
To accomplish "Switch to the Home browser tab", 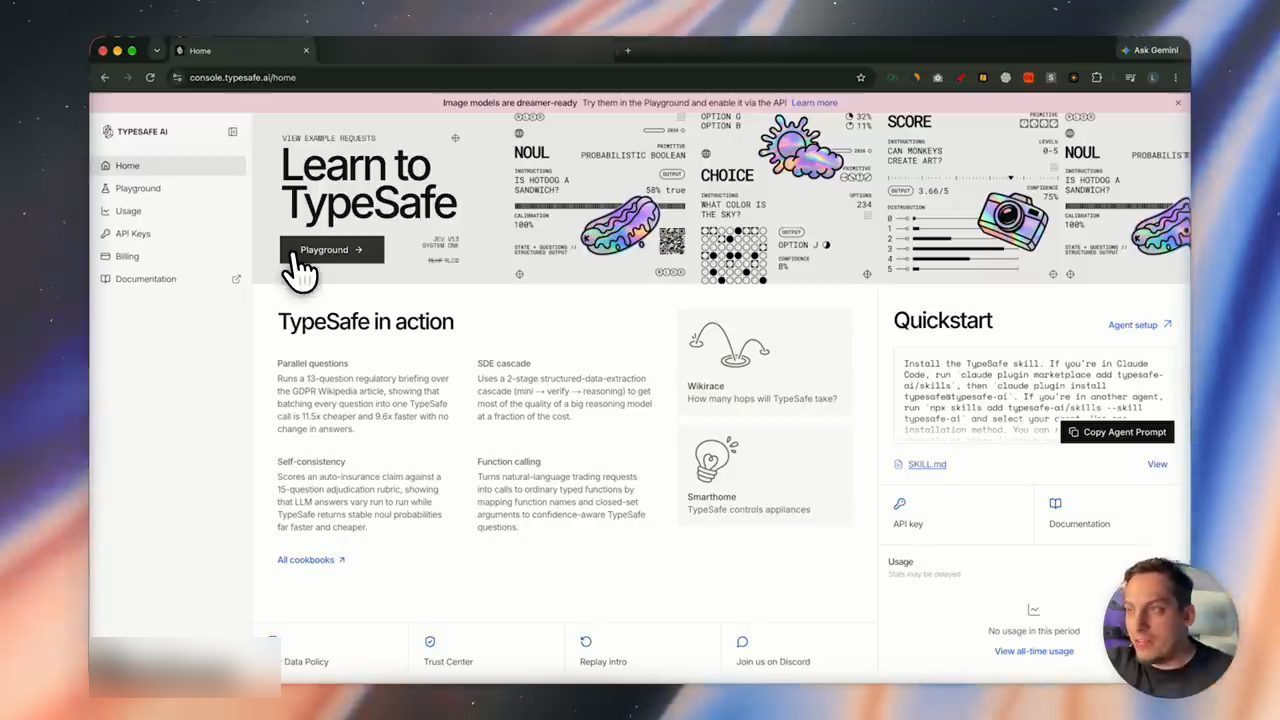I will click(x=242, y=50).
